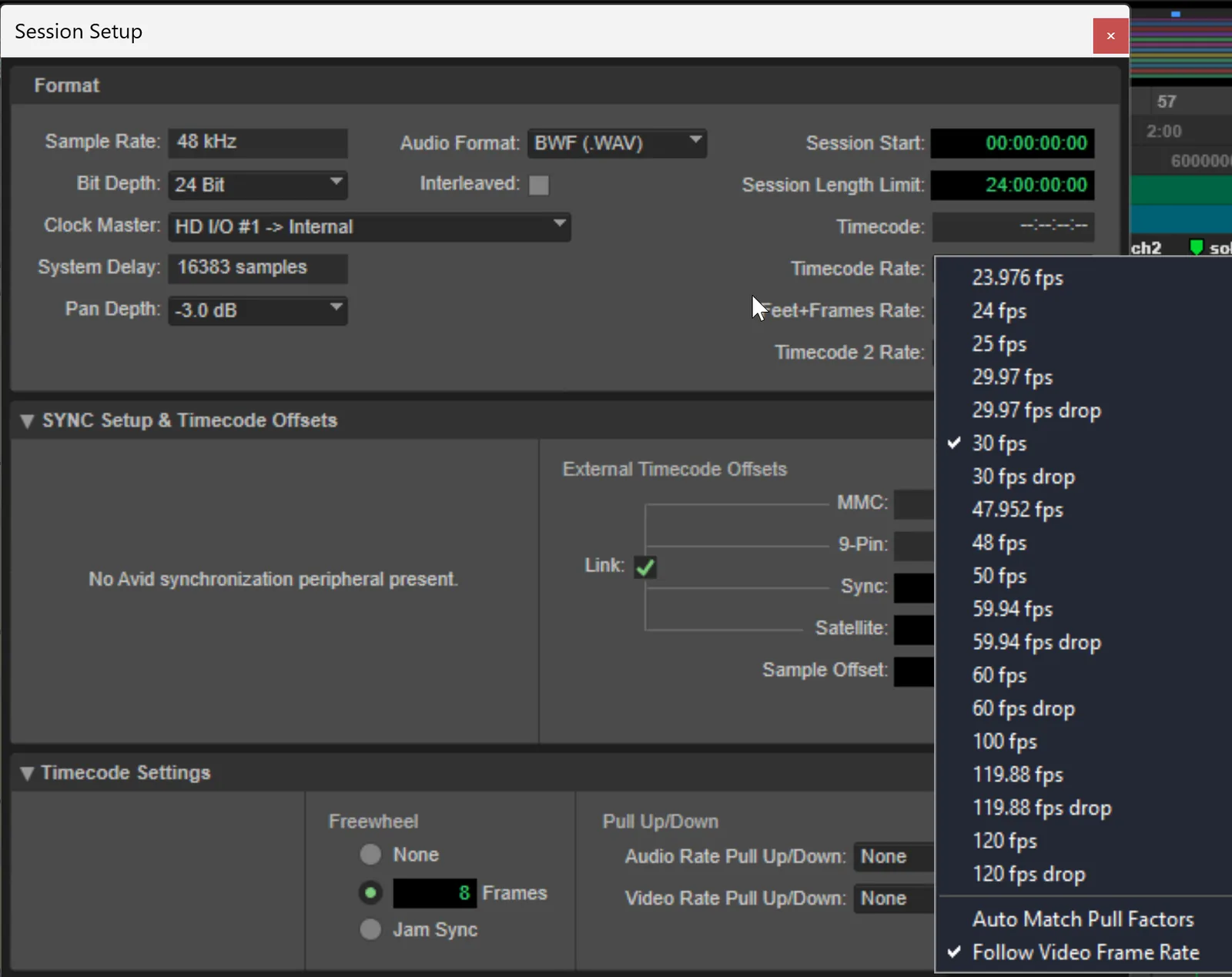1232x977 pixels.
Task: Click the System Delay value field
Action: click(258, 268)
